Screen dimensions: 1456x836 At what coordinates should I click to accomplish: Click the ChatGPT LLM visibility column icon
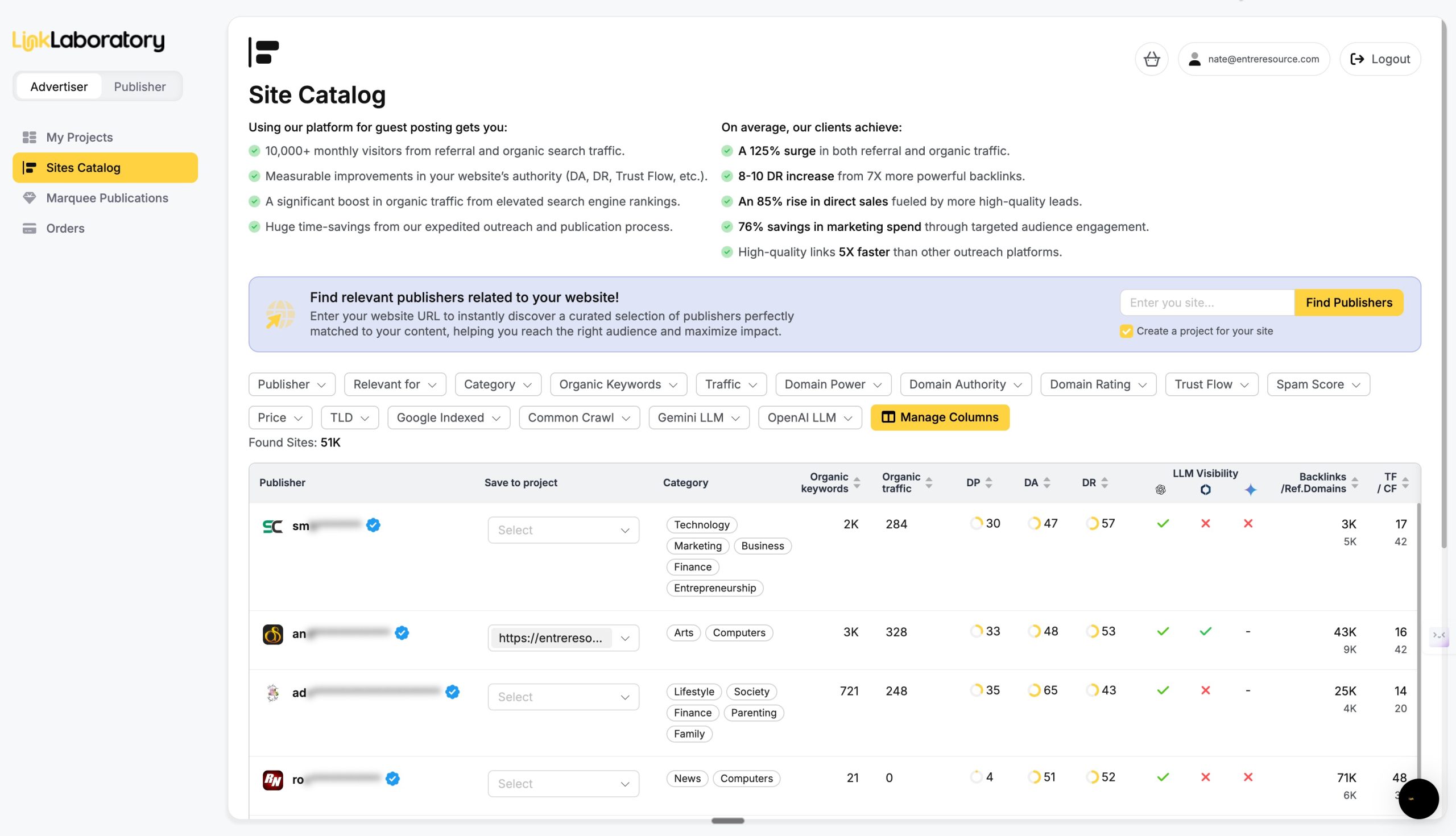point(1160,490)
